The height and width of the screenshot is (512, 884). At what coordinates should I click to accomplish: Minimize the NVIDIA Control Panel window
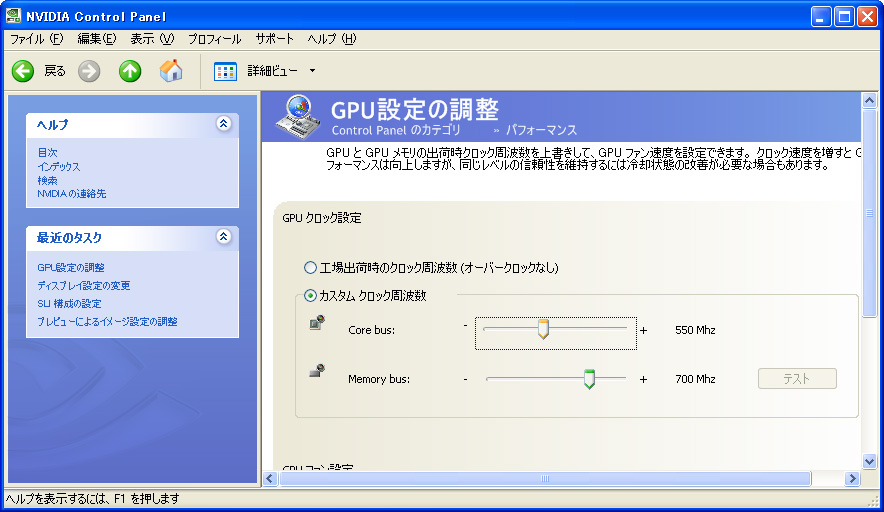click(x=821, y=16)
